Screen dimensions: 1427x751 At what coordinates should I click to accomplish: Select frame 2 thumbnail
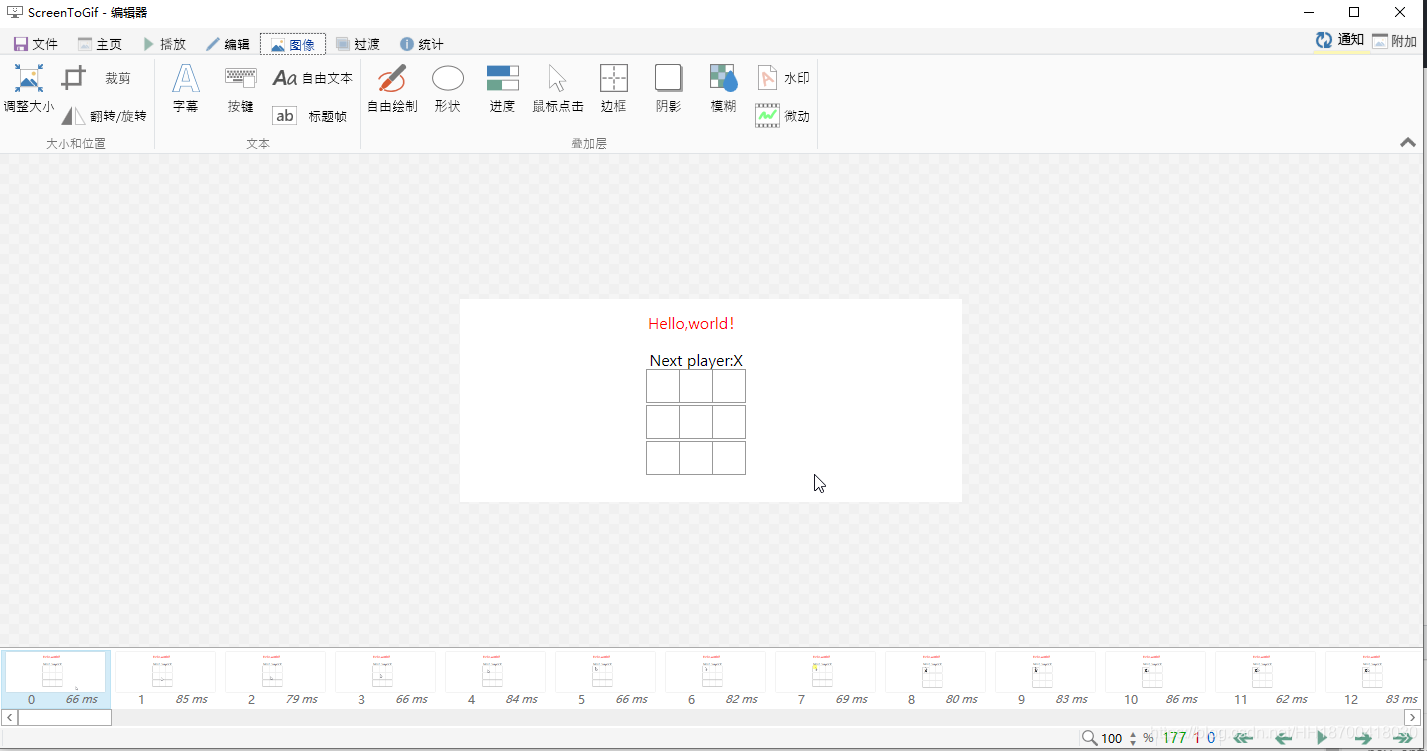coord(276,679)
